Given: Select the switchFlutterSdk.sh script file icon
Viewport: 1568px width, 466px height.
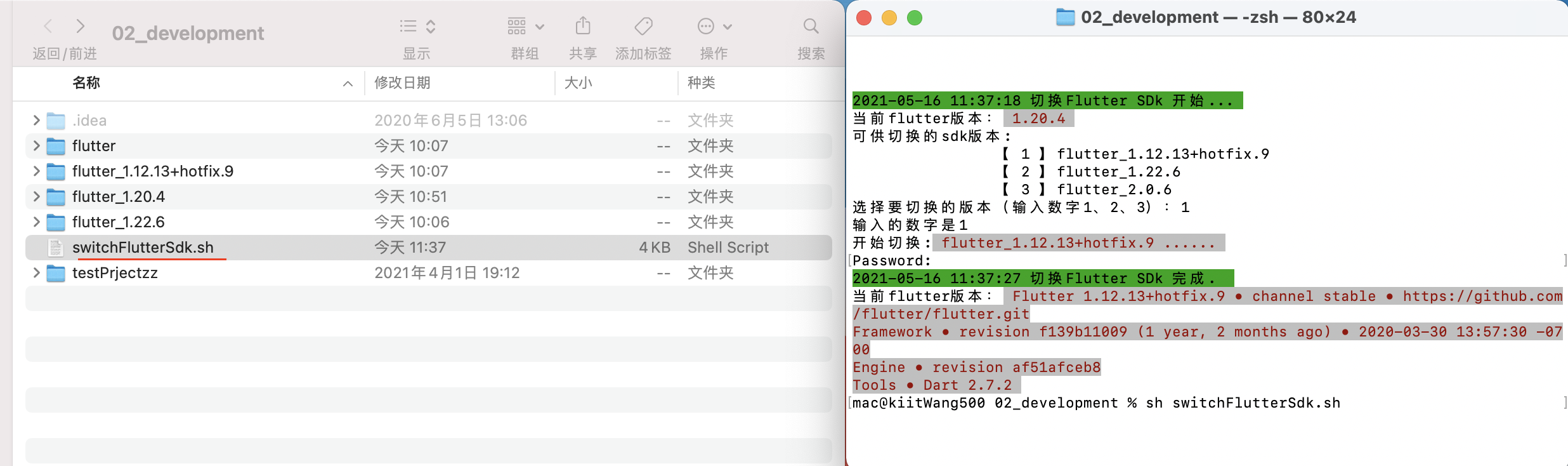Looking at the screenshot, I should (56, 248).
